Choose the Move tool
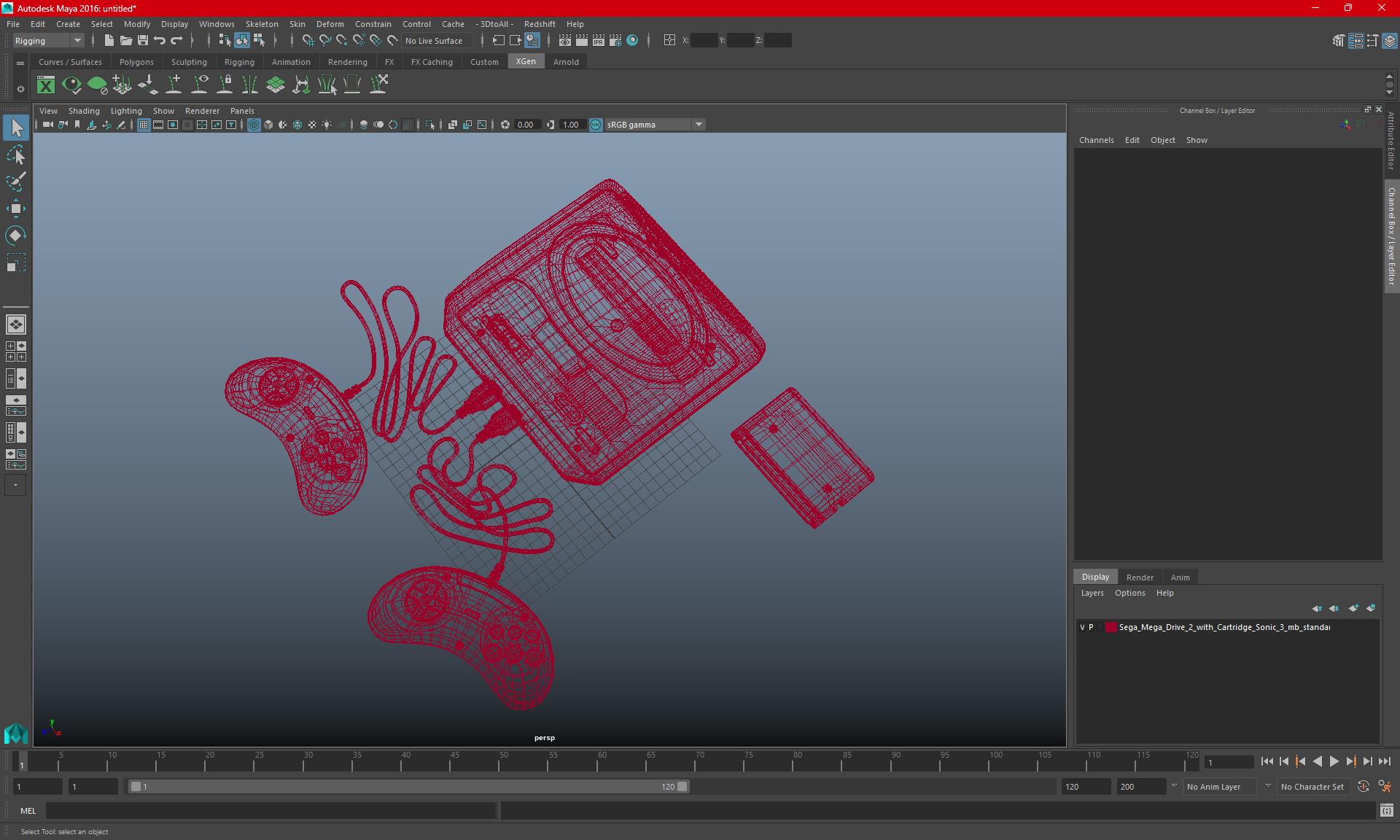 [16, 209]
